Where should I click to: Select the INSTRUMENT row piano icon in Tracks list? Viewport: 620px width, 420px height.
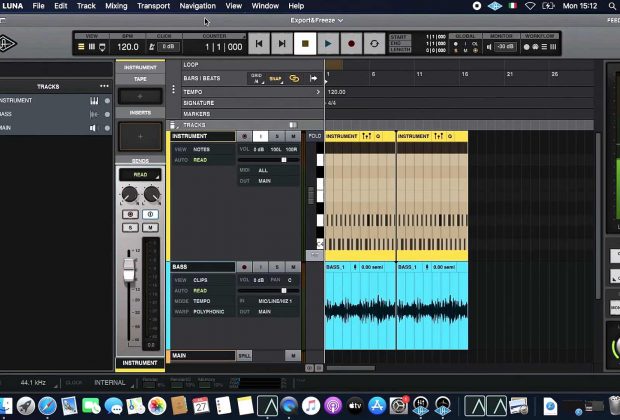click(x=94, y=101)
